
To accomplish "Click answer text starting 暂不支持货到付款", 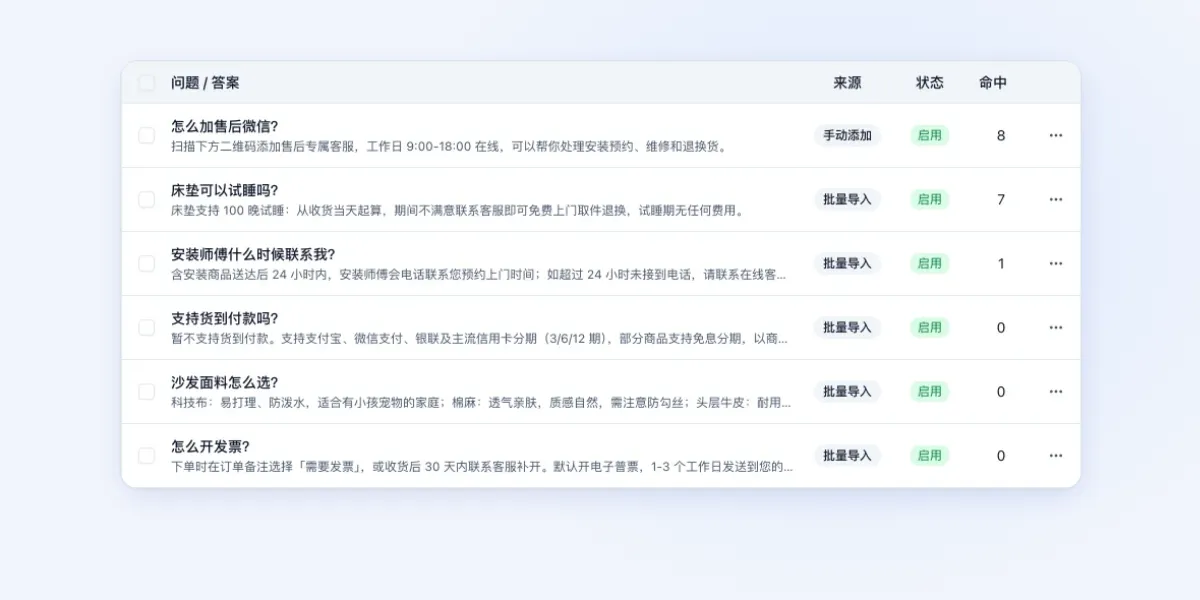I will pos(479,338).
